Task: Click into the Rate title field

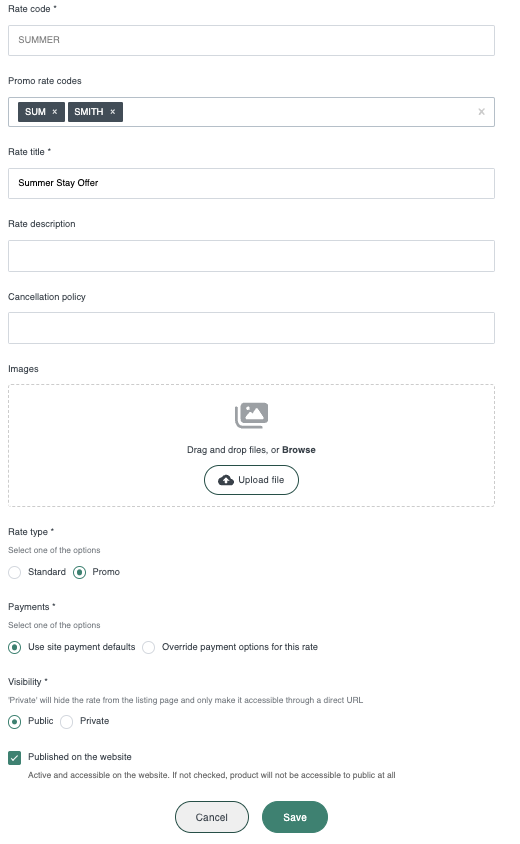Action: coord(251,184)
